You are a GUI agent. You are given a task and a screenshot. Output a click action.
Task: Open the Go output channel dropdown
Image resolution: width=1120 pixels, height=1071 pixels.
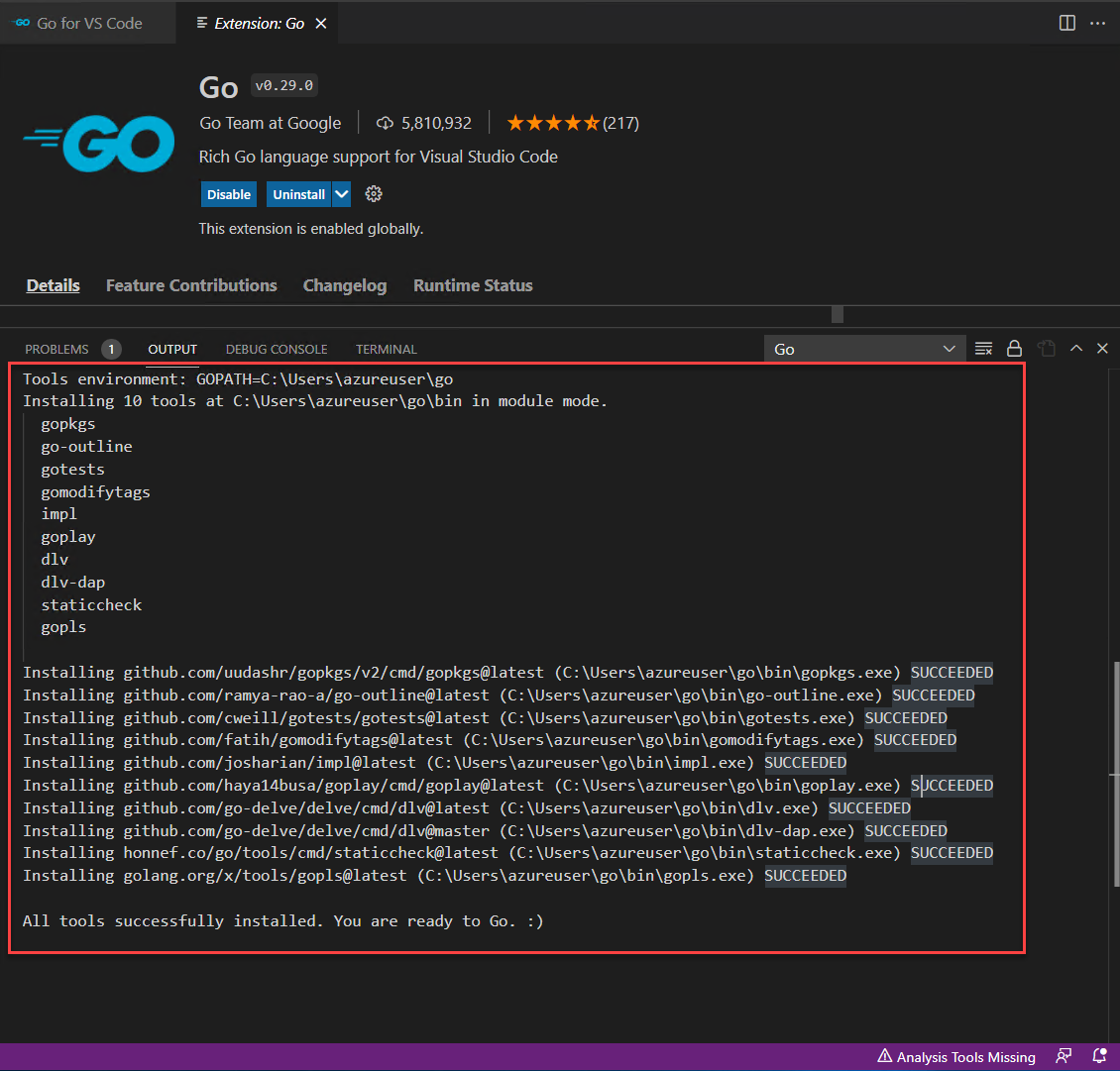(863, 349)
